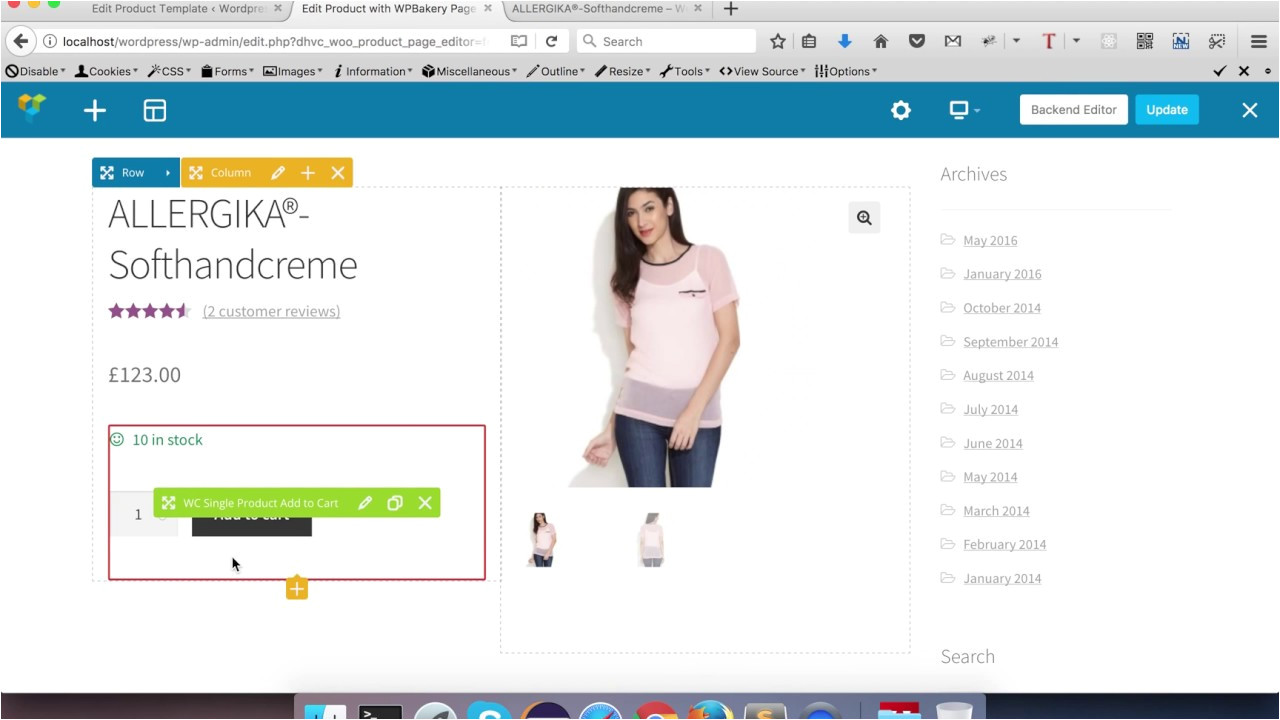Expand the Row controls arrow
This screenshot has height=720, width=1280.
[x=168, y=173]
